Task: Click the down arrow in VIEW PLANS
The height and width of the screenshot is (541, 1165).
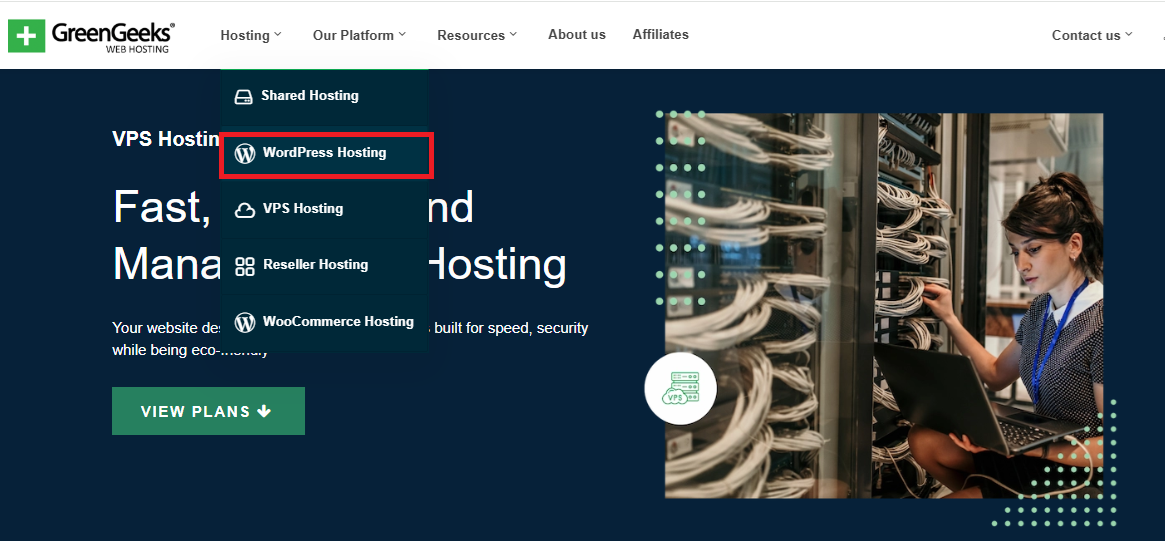Action: pos(264,411)
